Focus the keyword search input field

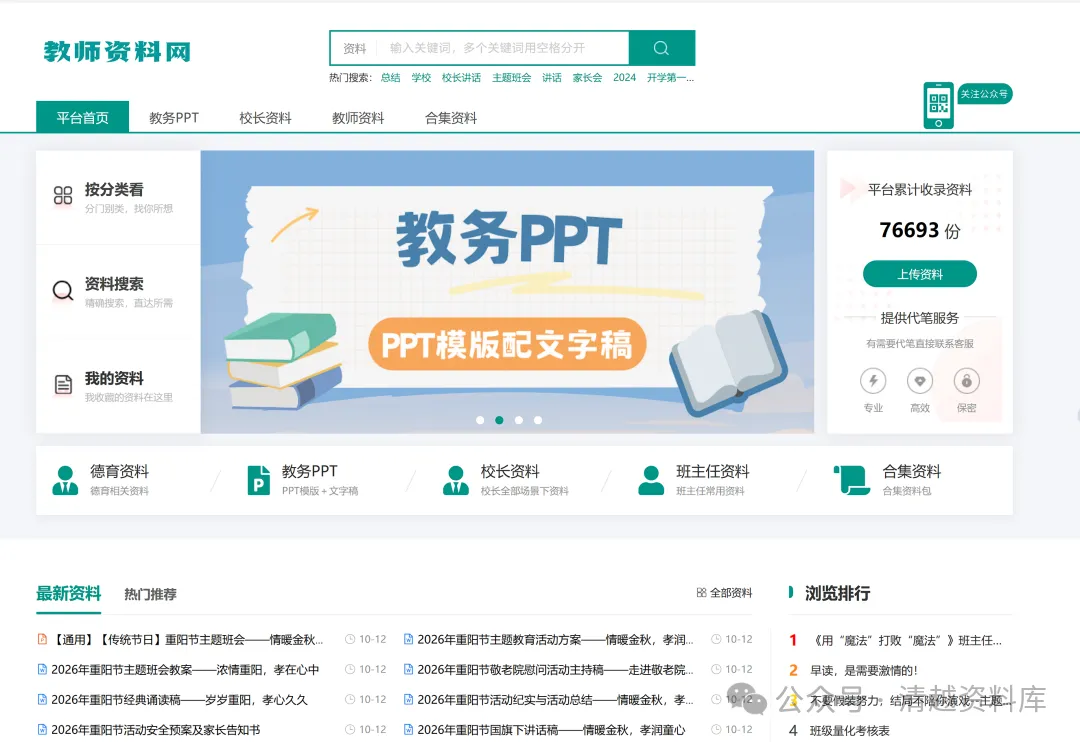point(504,48)
